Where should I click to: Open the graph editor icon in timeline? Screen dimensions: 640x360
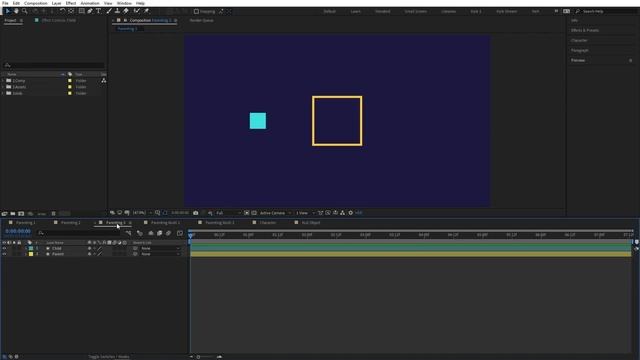coord(180,233)
